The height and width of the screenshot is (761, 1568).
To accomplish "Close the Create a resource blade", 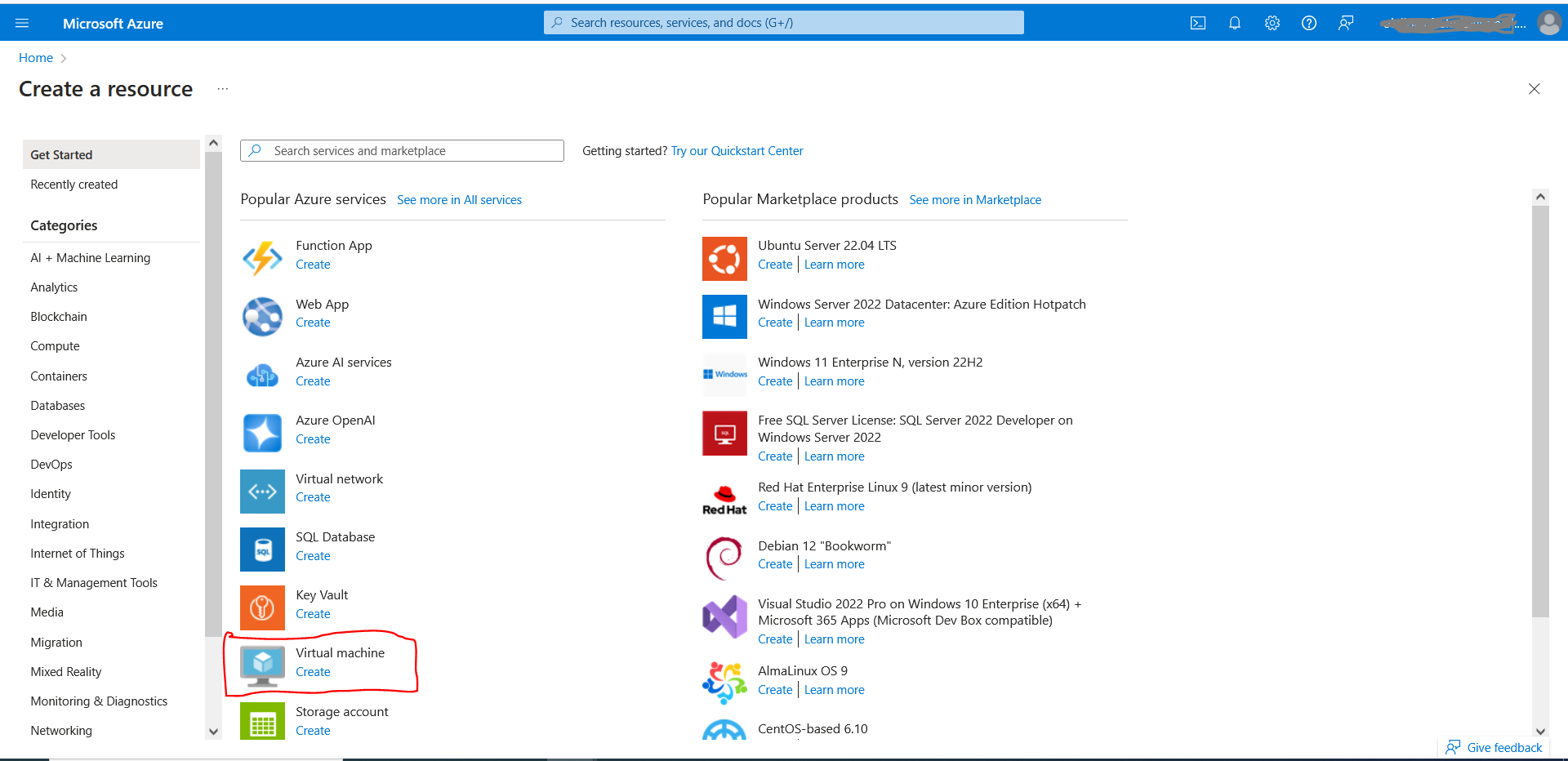I will point(1534,89).
